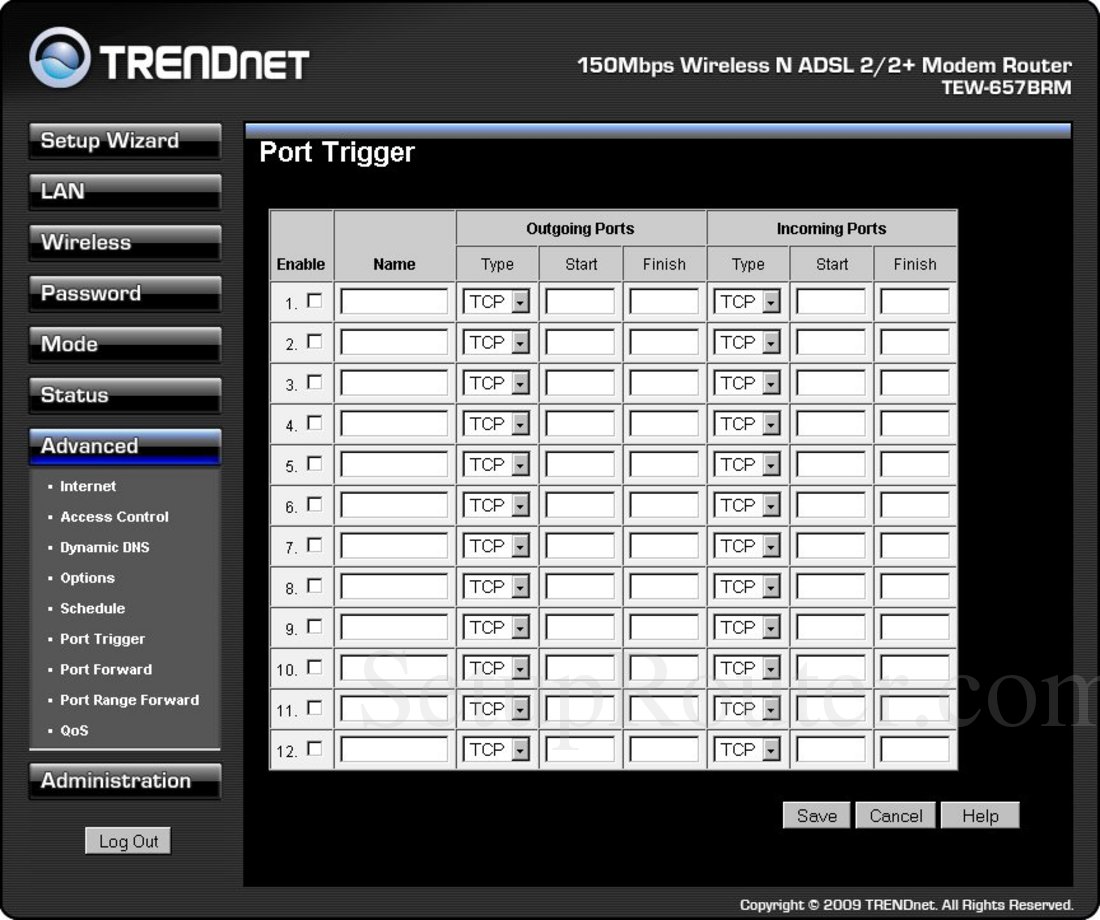Enable port trigger rule 1
Viewport: 1100px width, 920px height.
314,302
